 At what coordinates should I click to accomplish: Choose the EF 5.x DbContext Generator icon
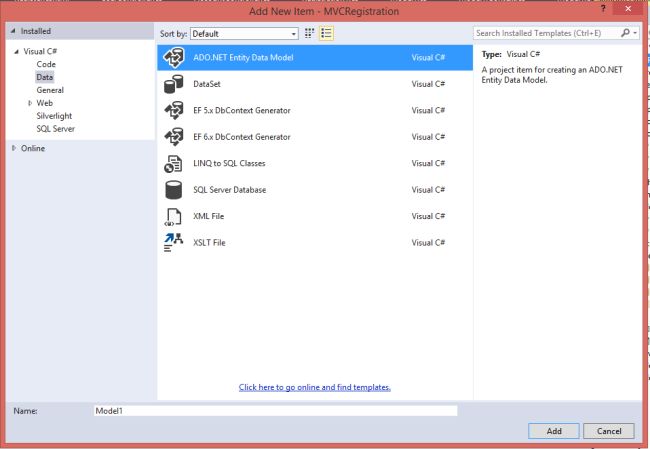tap(174, 111)
